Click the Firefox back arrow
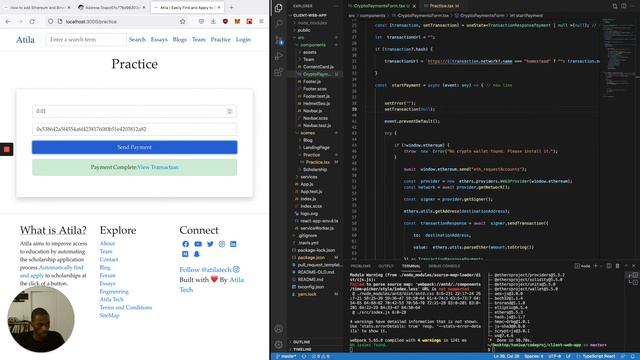 8,21
